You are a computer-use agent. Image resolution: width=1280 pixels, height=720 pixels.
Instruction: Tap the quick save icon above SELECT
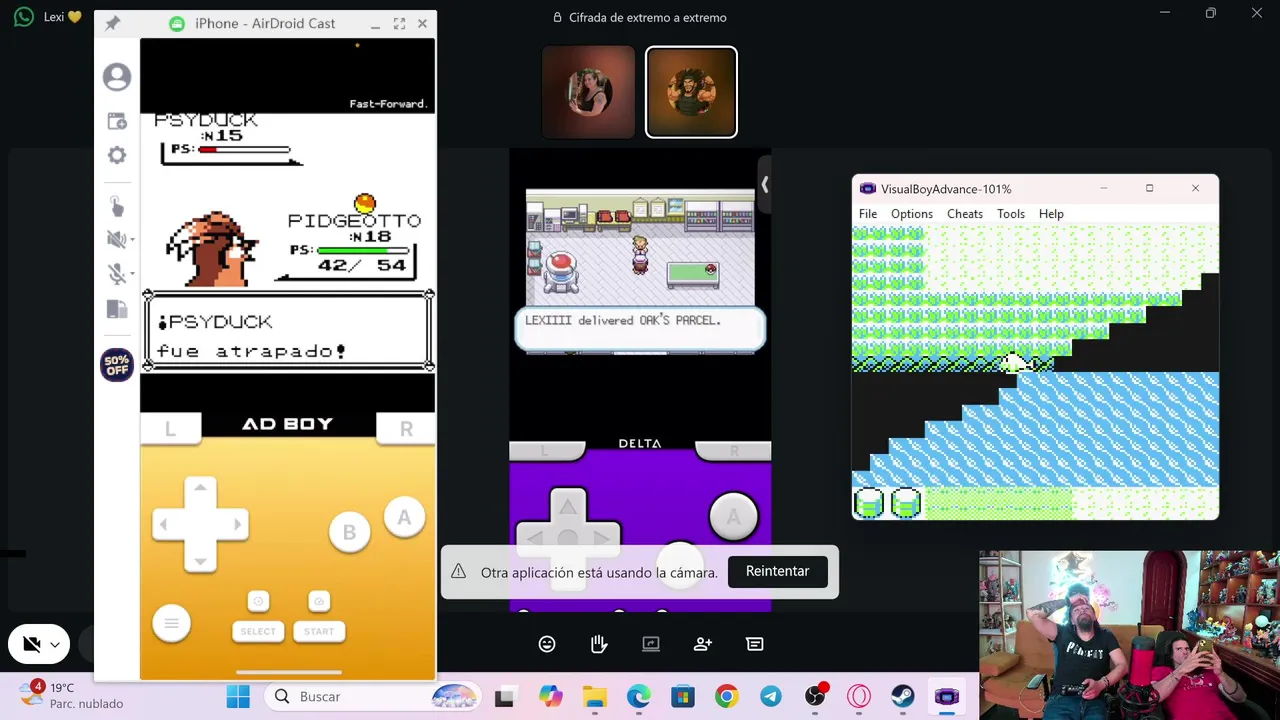coord(258,601)
